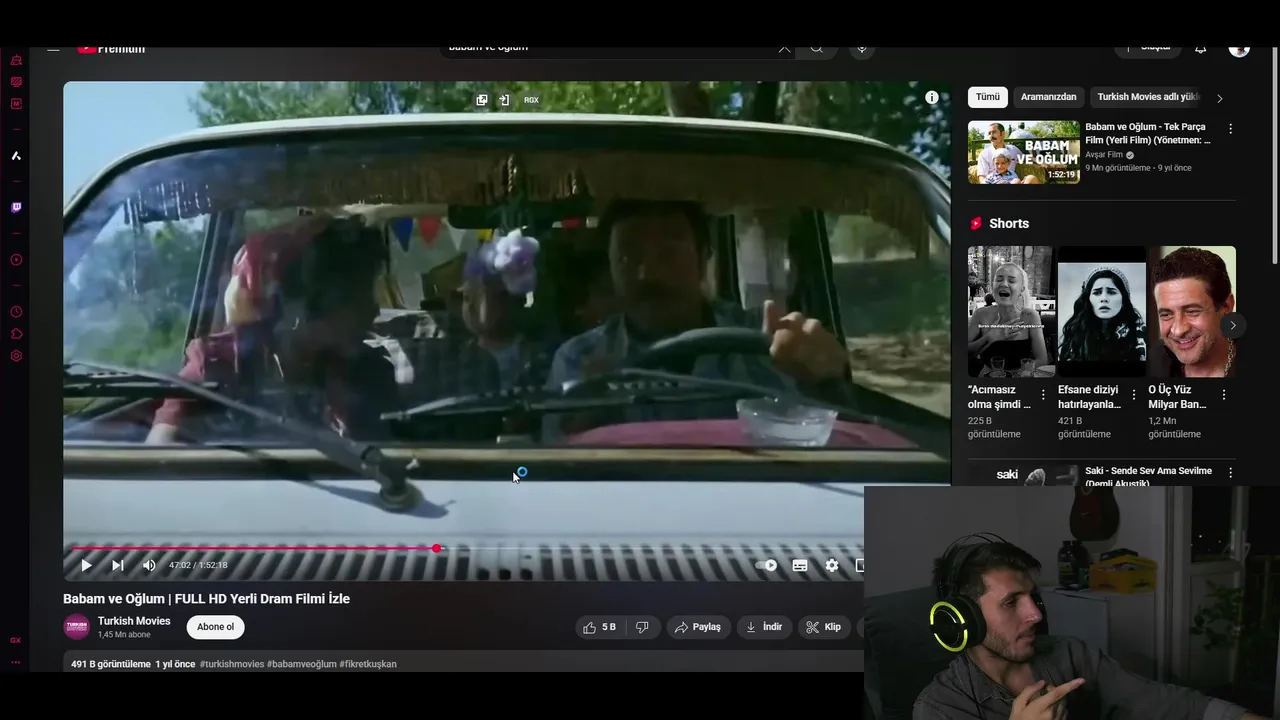Open the Efsane diziyi hatırlayanla... short thumbnail
Viewport: 1280px width, 720px height.
tap(1101, 311)
